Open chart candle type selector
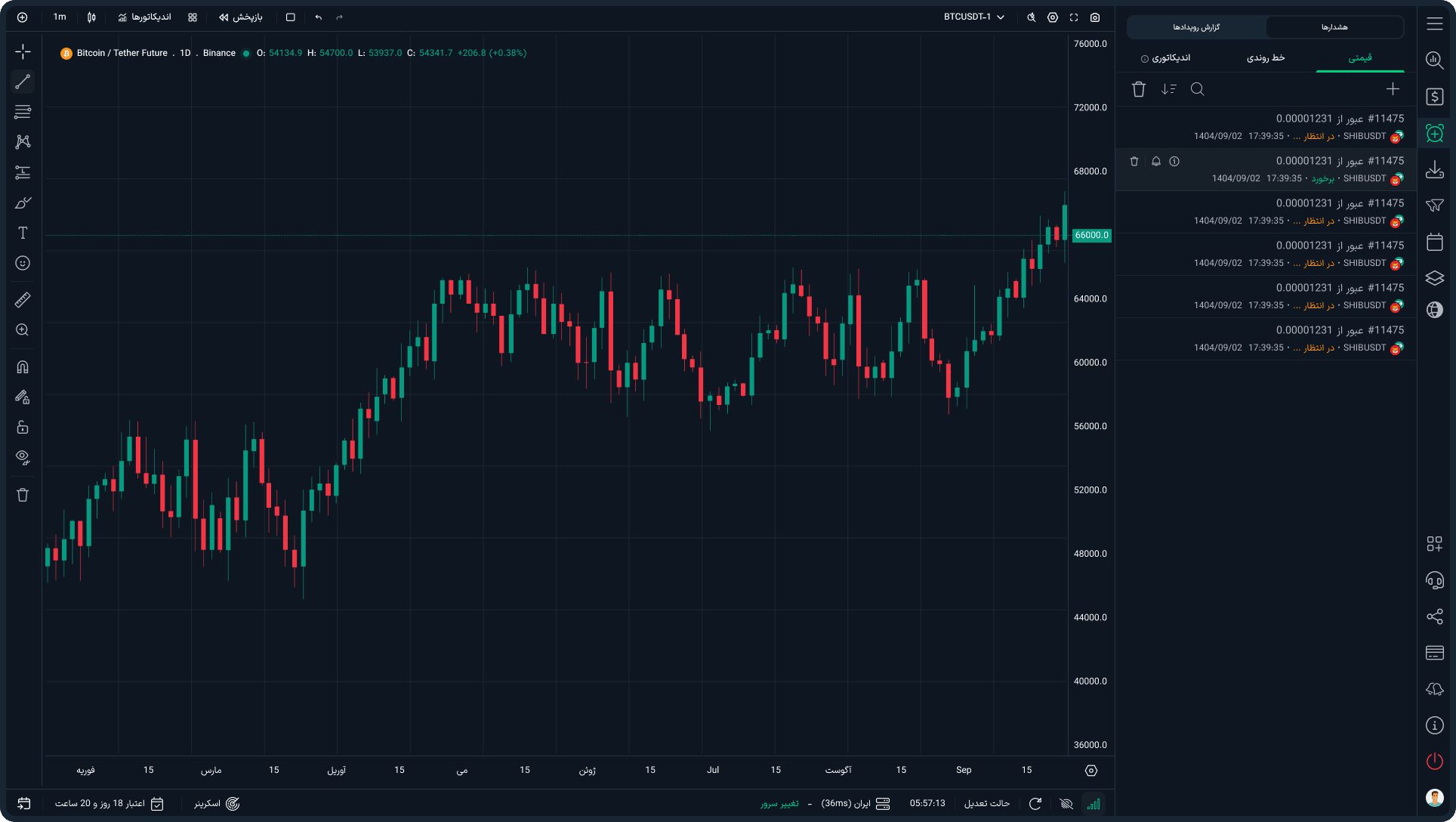This screenshot has height=822, width=1456. [x=91, y=17]
